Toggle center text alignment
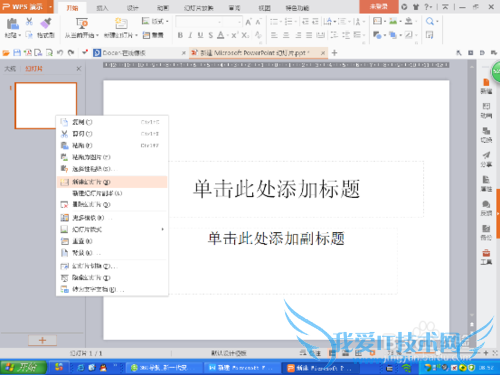 pos(286,35)
